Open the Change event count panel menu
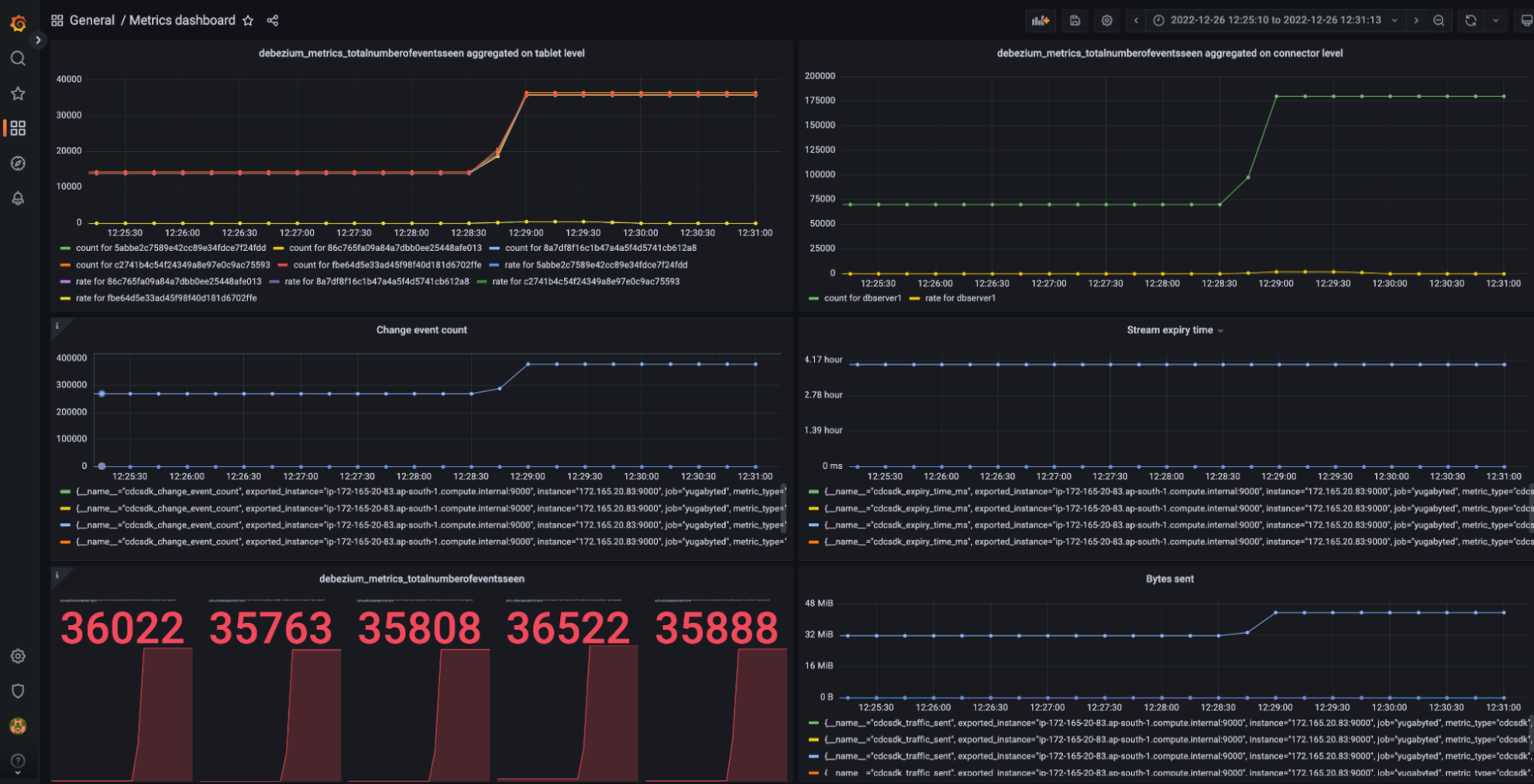Image resolution: width=1534 pixels, height=784 pixels. pyautogui.click(x=421, y=329)
